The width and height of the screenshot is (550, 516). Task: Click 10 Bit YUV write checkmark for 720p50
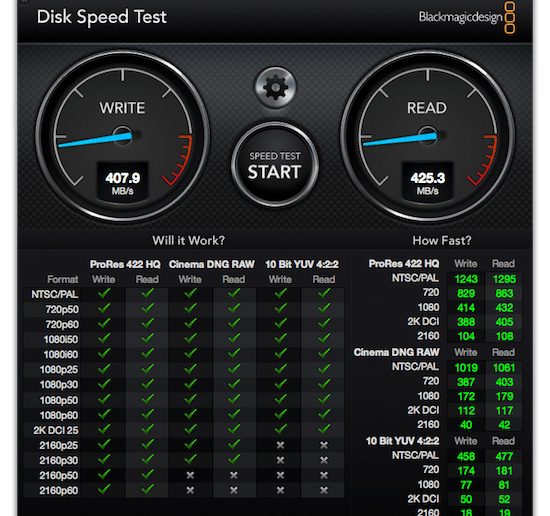click(281, 308)
